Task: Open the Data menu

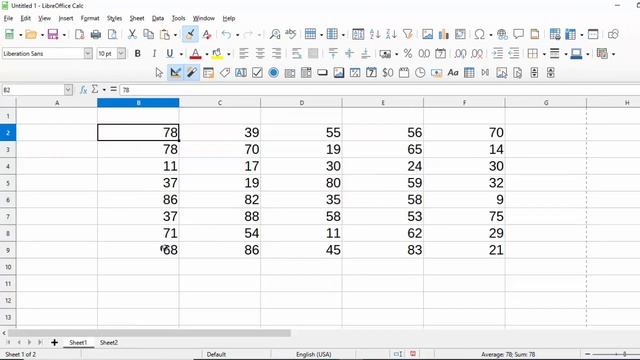Action: 158,18
